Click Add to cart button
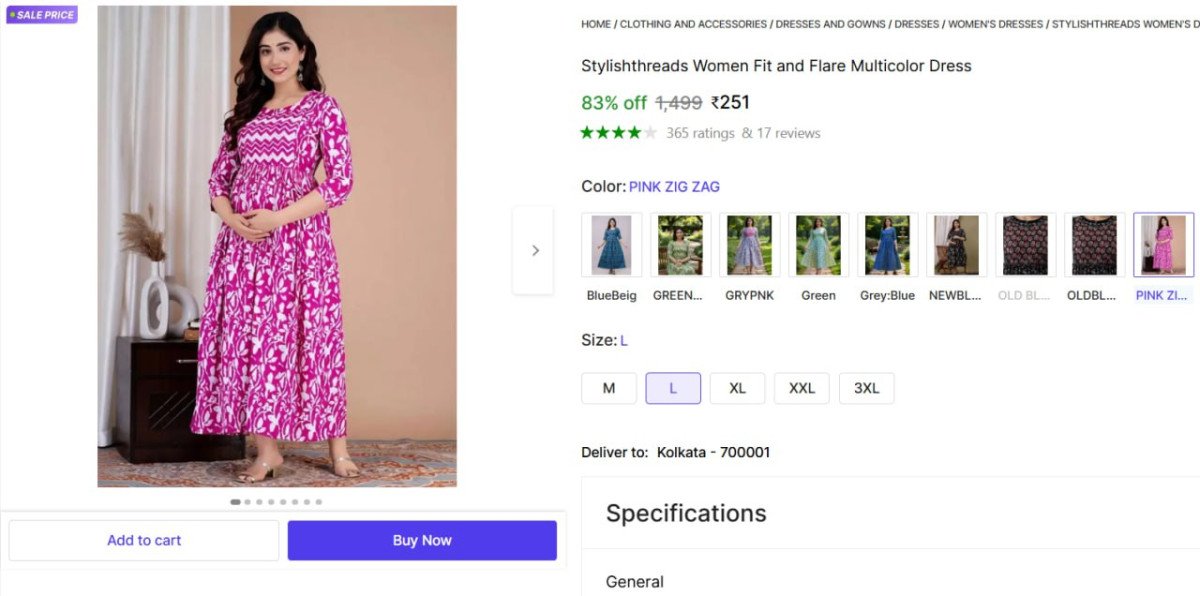The width and height of the screenshot is (1200, 596). [x=144, y=540]
